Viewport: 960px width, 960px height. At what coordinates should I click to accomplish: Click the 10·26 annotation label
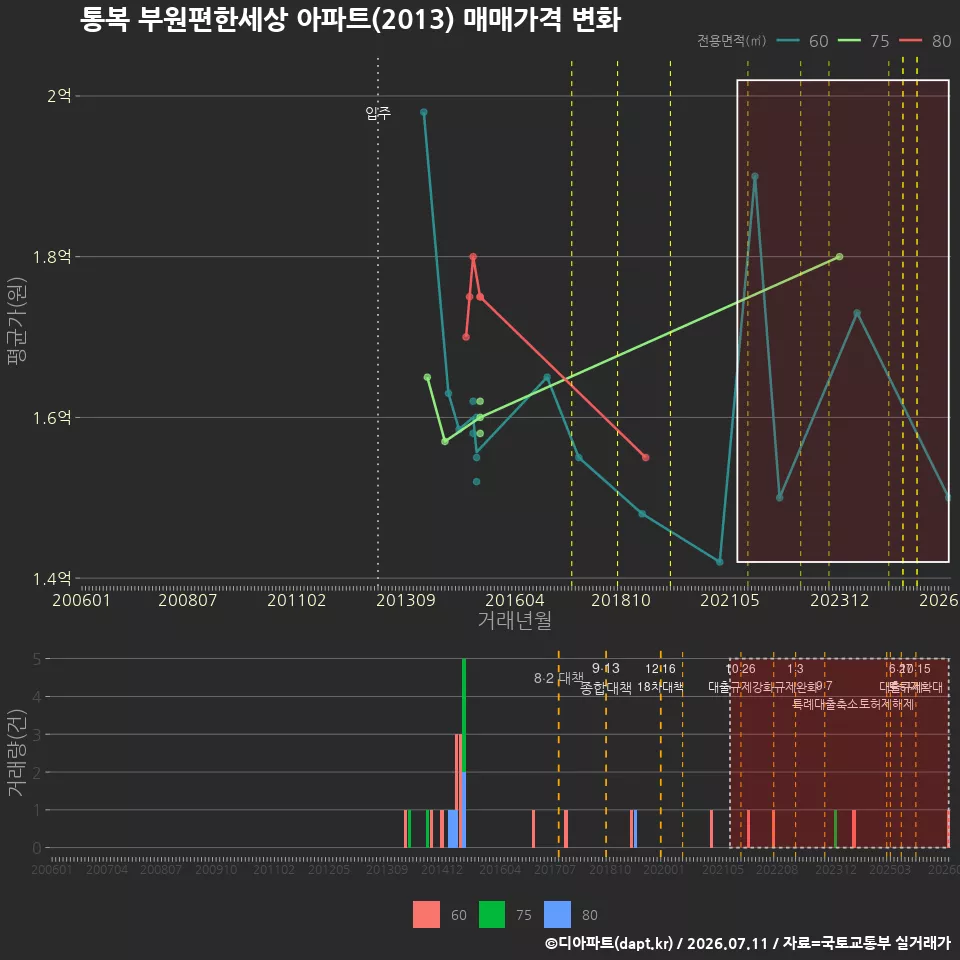pos(741,669)
